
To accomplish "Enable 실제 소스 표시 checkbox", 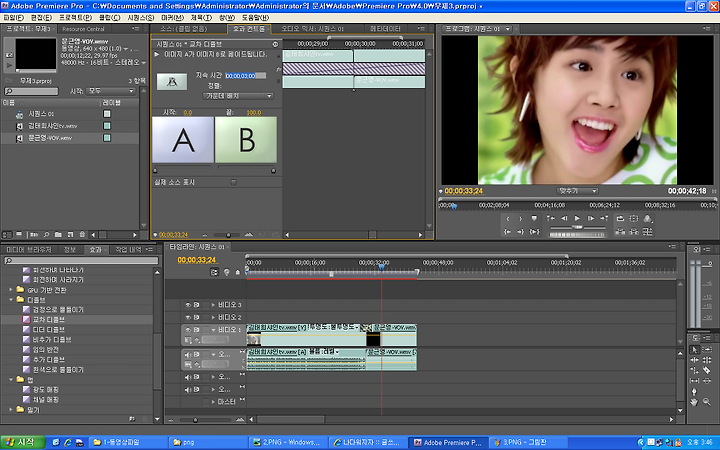I will (x=233, y=182).
